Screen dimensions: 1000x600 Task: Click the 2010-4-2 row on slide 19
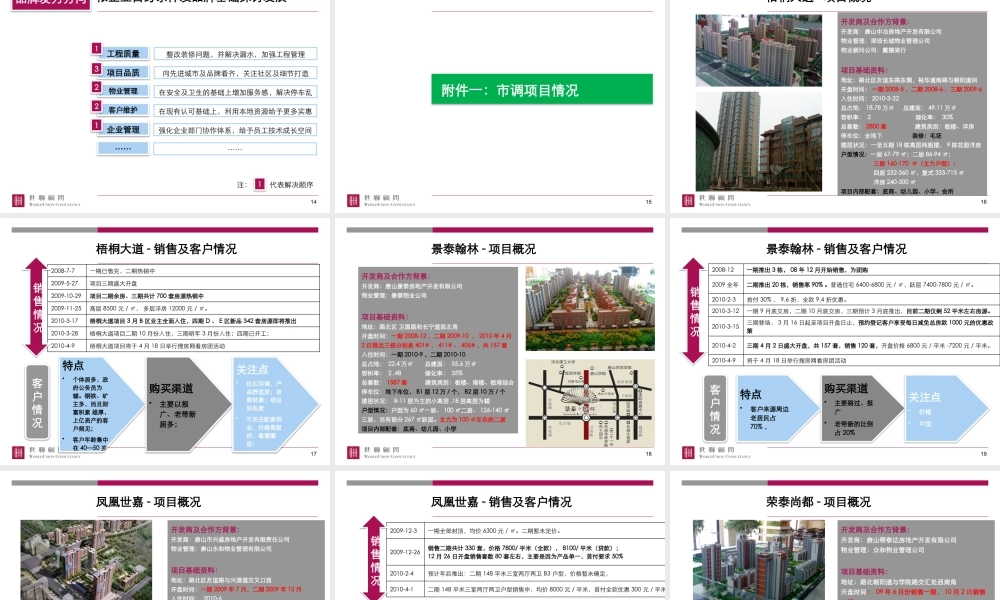coord(854,345)
